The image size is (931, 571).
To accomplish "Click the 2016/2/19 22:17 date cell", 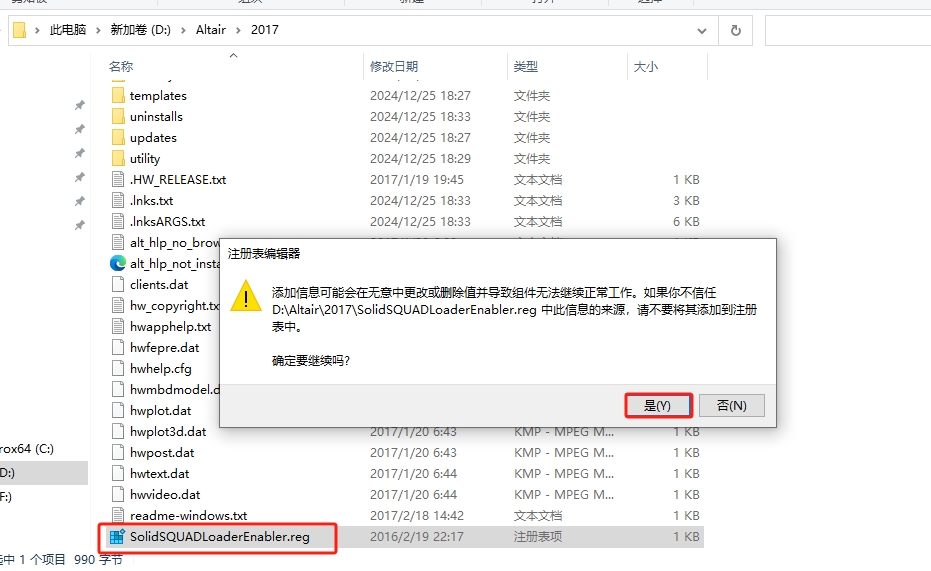I will coord(416,537).
